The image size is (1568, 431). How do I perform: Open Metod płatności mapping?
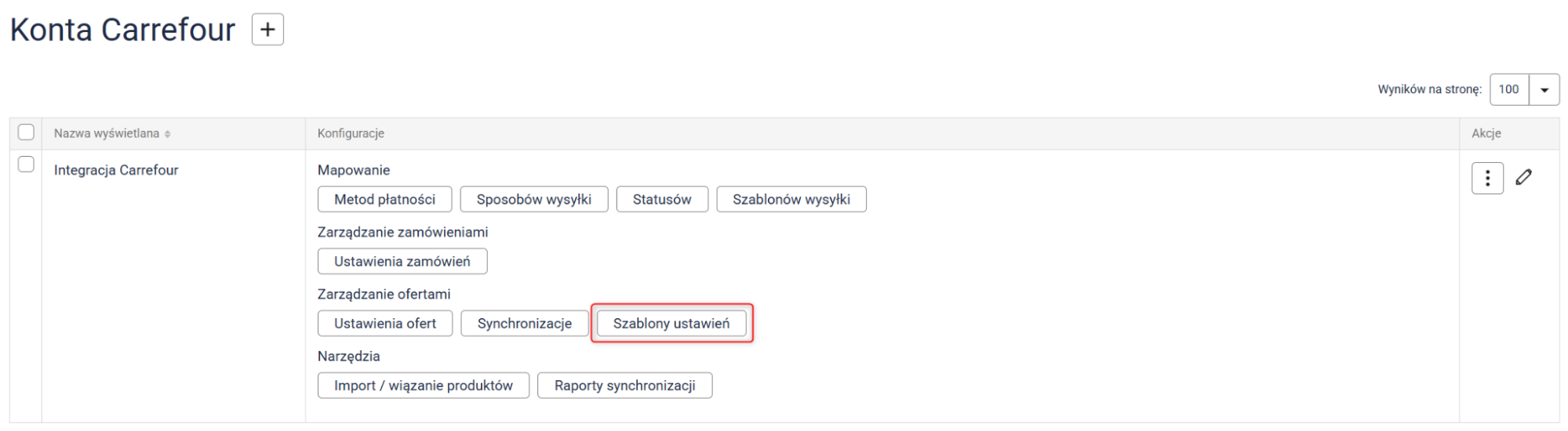pyautogui.click(x=384, y=199)
